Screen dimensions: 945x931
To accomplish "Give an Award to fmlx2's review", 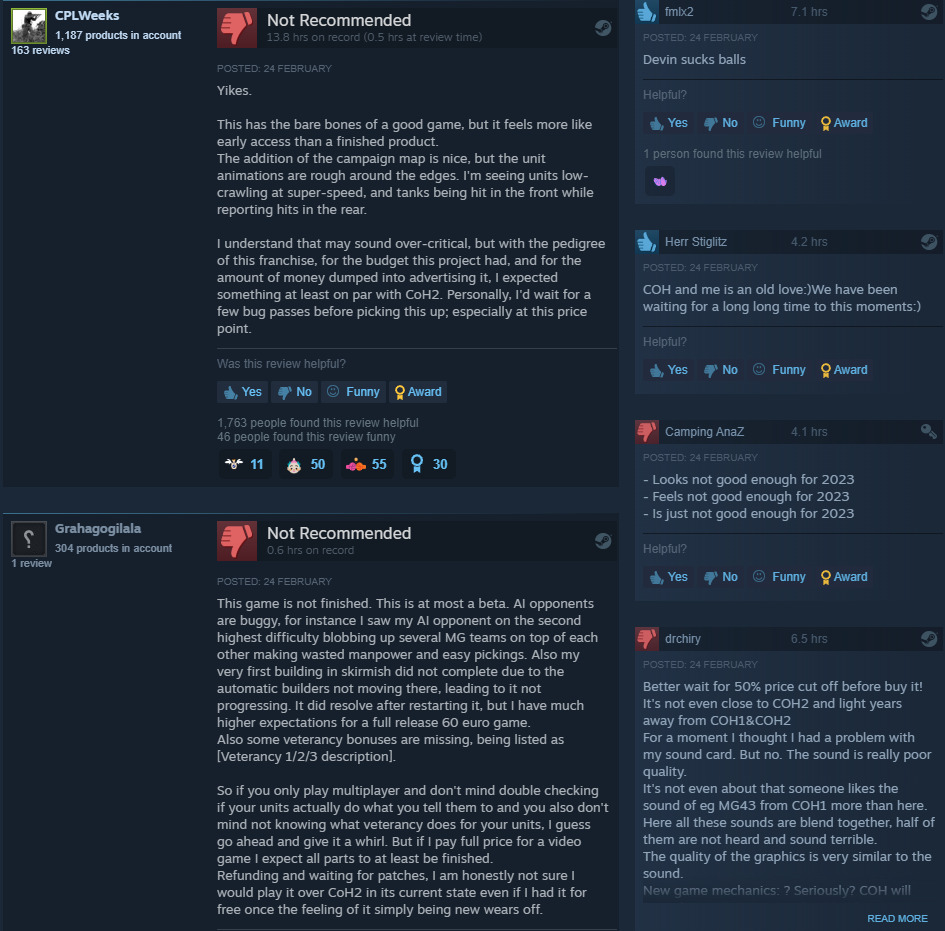I will [844, 123].
